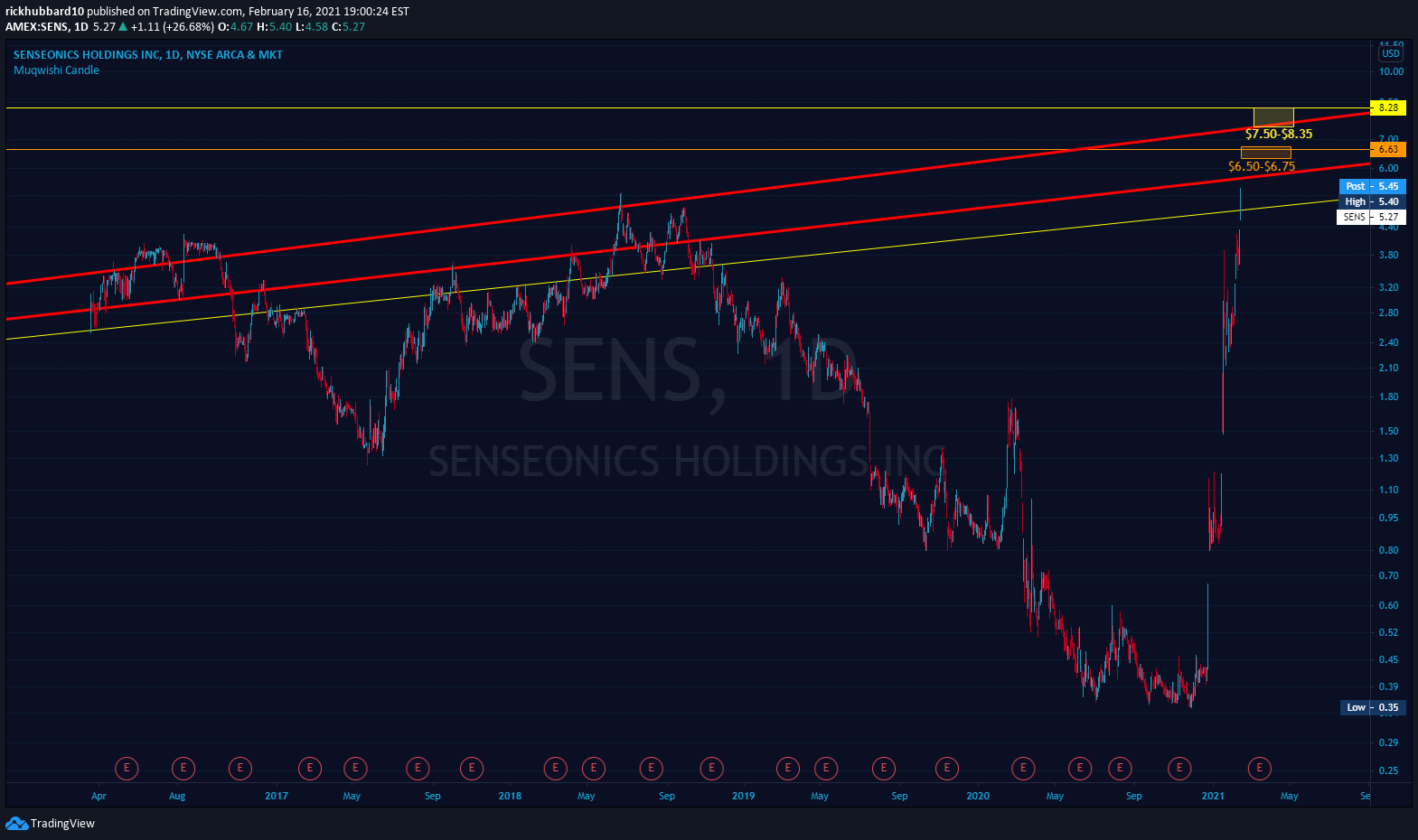Click the rickhubbard10 author name
The width and height of the screenshot is (1418, 840).
coord(44,11)
